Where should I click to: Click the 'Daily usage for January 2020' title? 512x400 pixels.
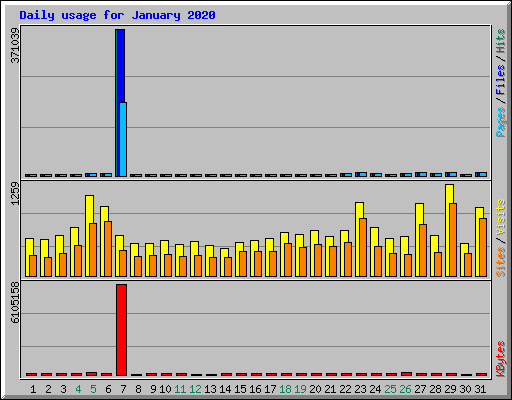coord(117,15)
